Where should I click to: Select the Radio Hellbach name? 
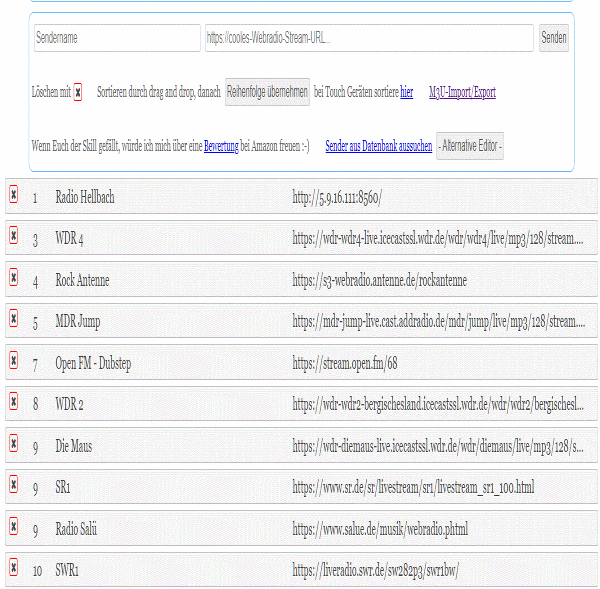pyautogui.click(x=85, y=197)
